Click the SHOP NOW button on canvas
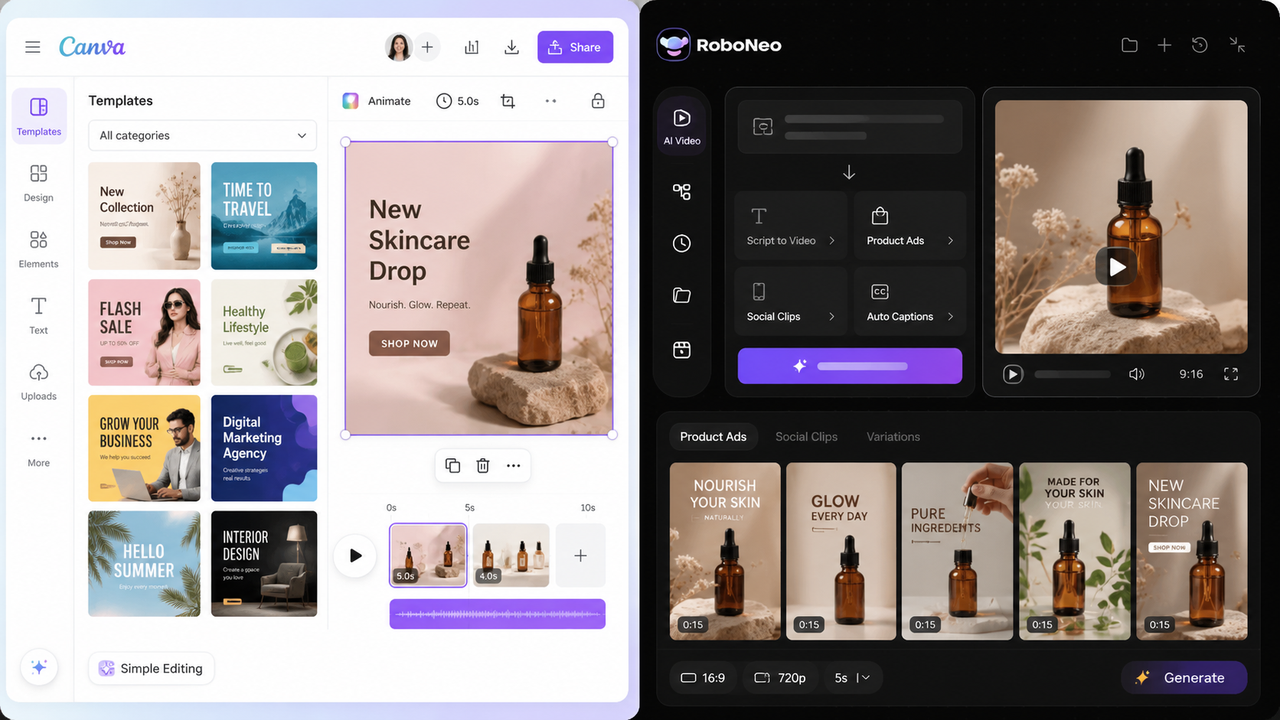 click(409, 343)
